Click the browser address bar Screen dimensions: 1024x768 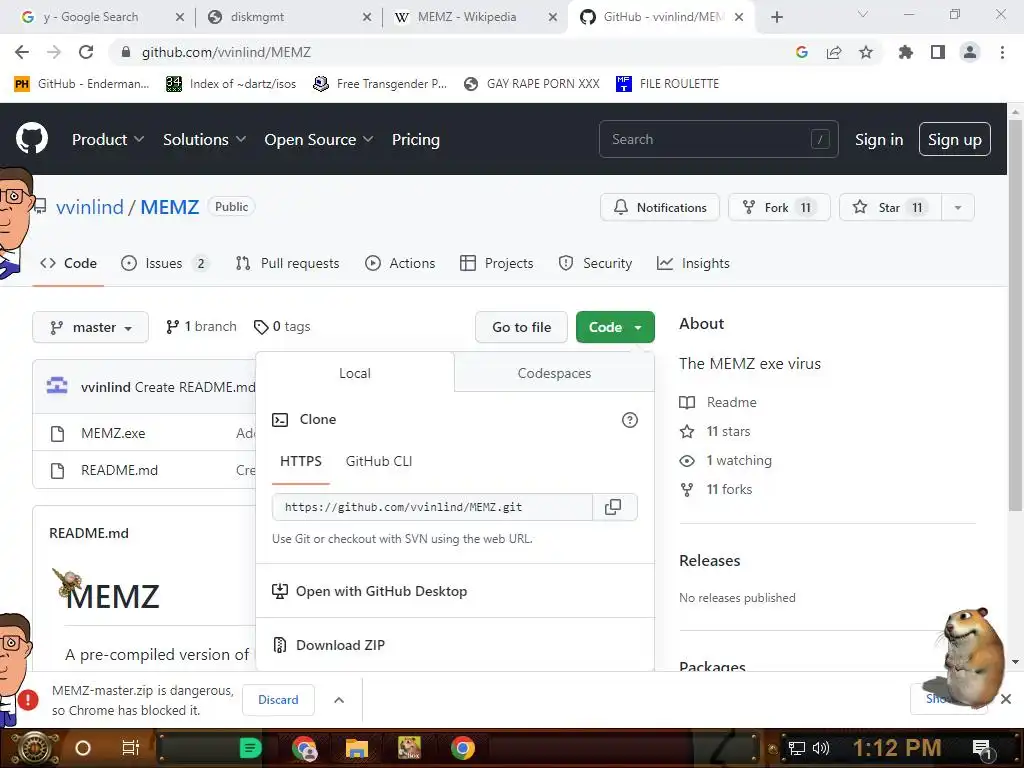tap(457, 52)
